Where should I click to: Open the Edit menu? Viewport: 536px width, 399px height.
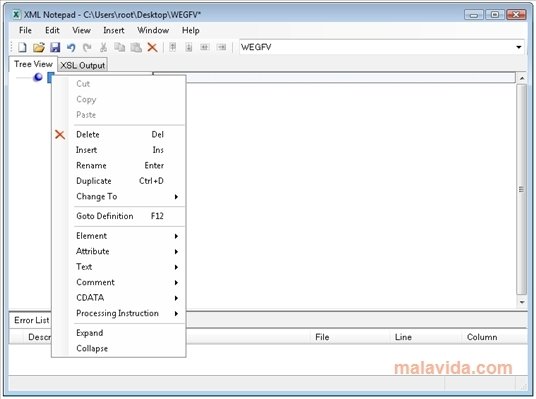point(52,30)
